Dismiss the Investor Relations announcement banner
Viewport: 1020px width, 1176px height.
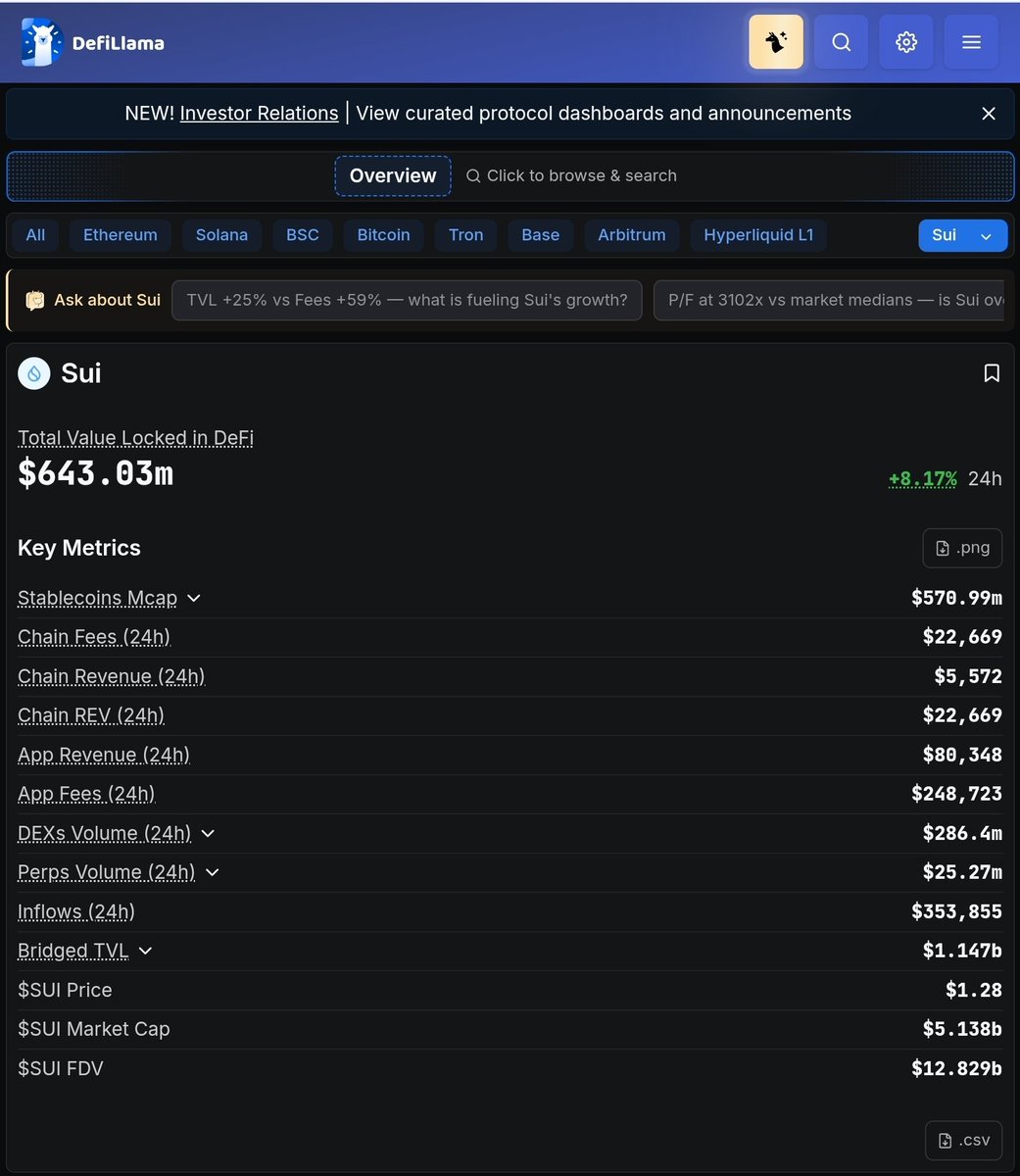(x=989, y=114)
